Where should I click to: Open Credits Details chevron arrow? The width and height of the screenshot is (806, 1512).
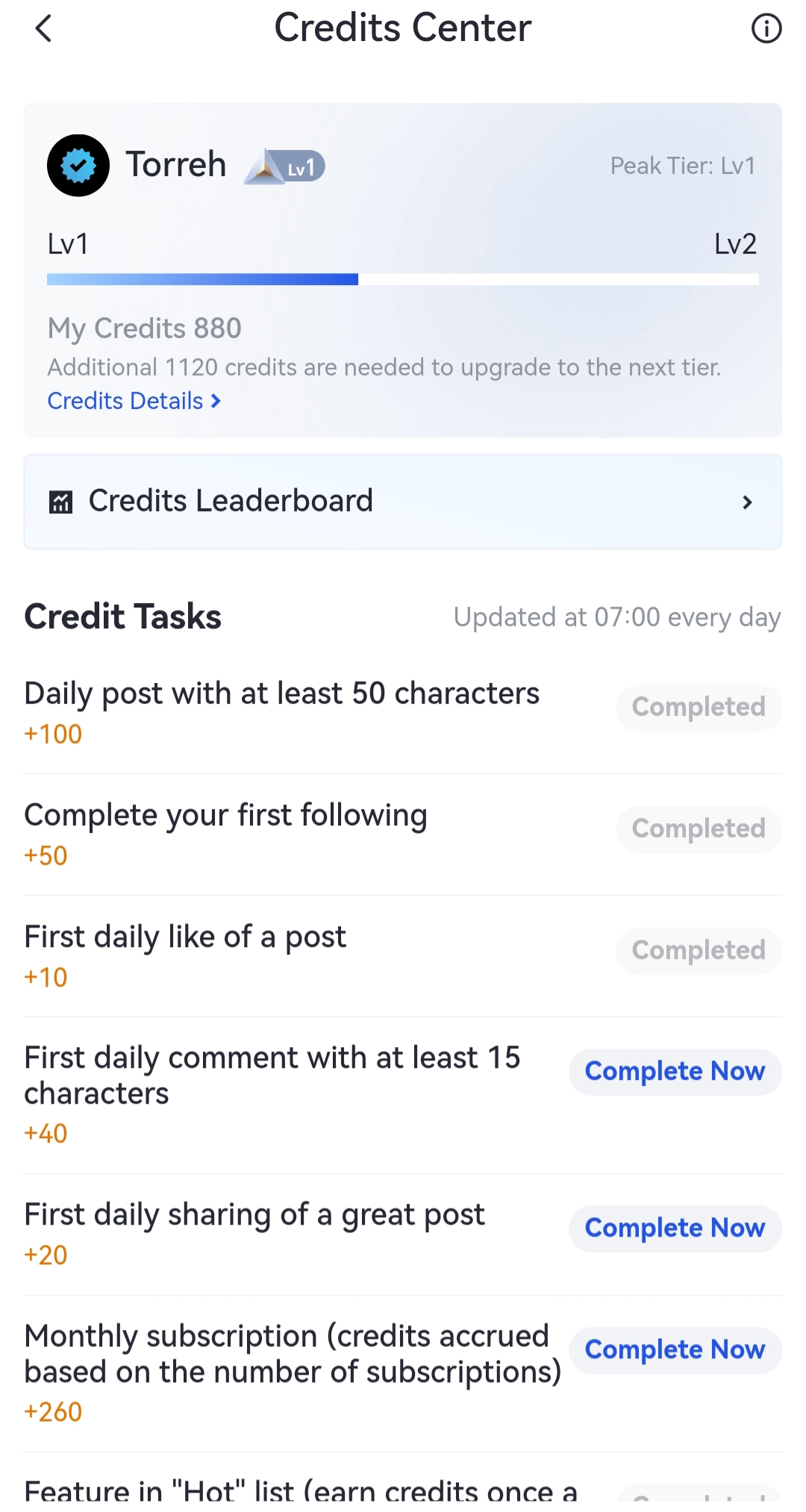(x=216, y=402)
